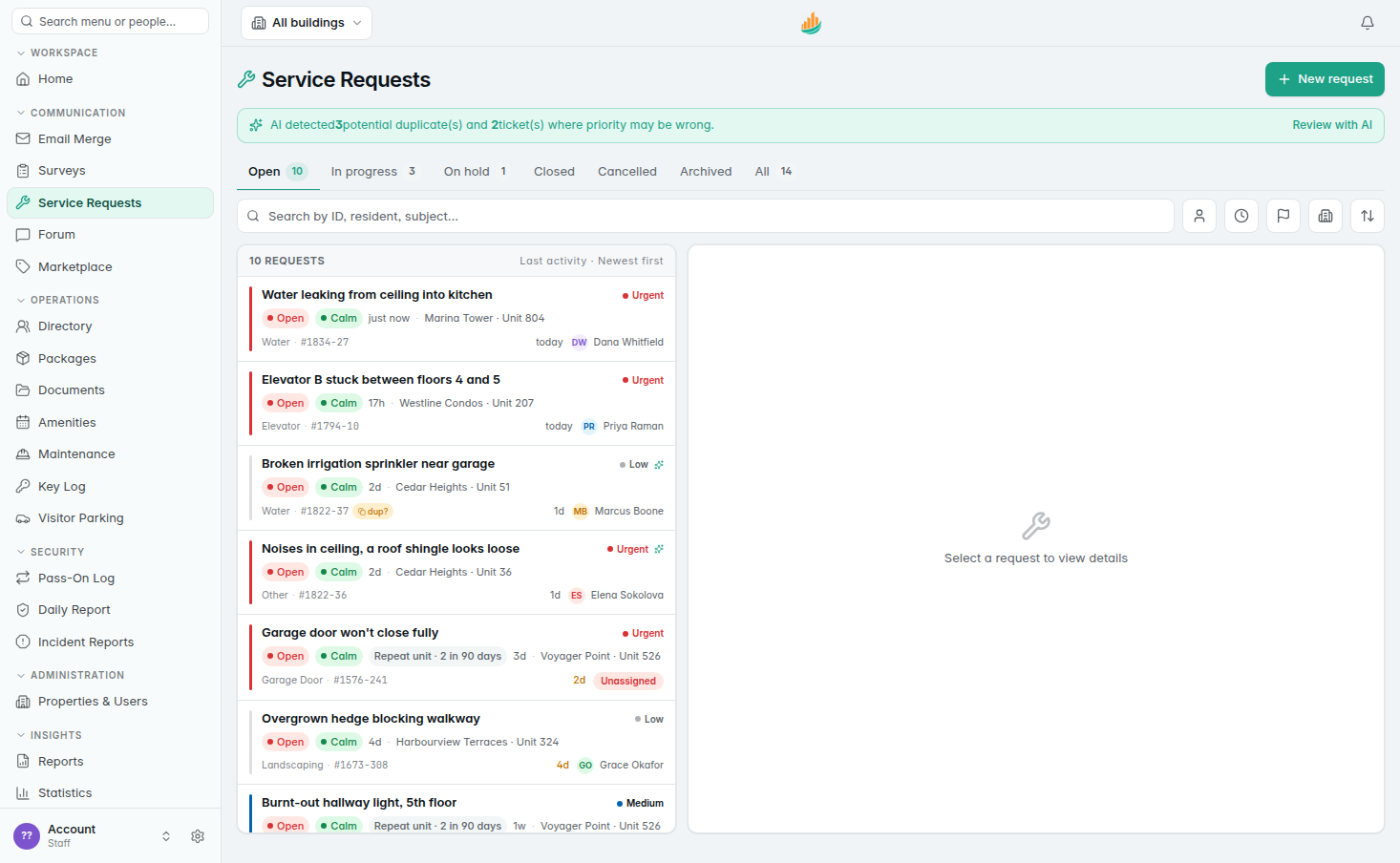The height and width of the screenshot is (863, 1400).
Task: Open Burnt-out hallway light, 5th floor request
Action: (456, 810)
